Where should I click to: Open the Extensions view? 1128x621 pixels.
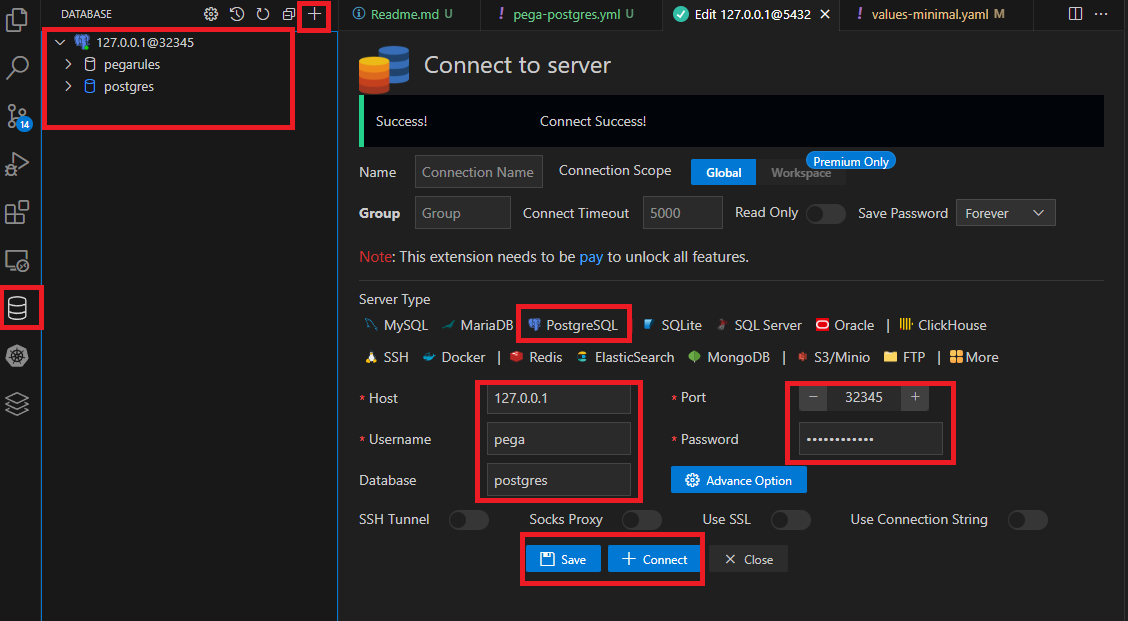17,212
